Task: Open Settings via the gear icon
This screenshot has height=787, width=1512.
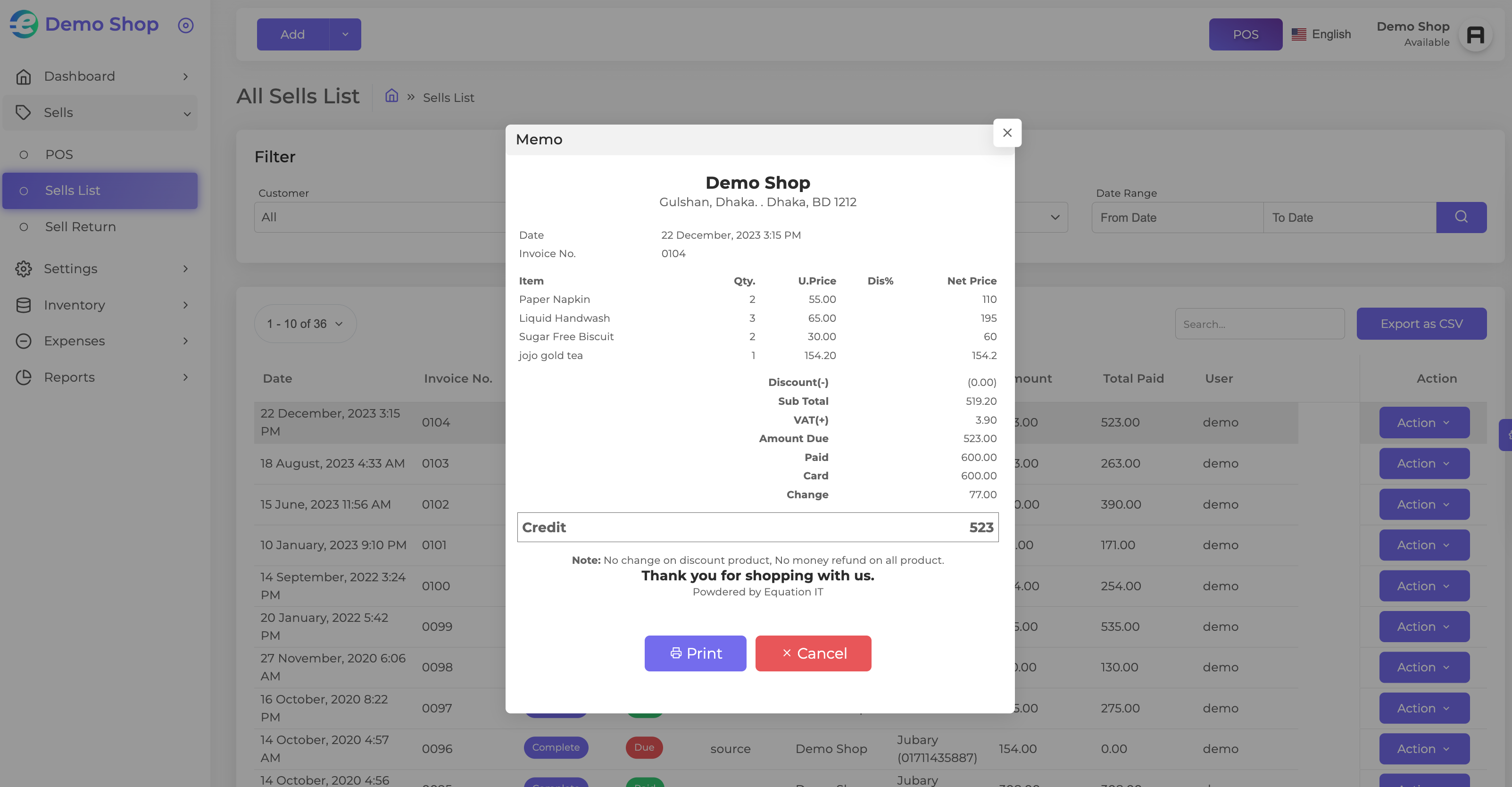Action: pyautogui.click(x=24, y=268)
